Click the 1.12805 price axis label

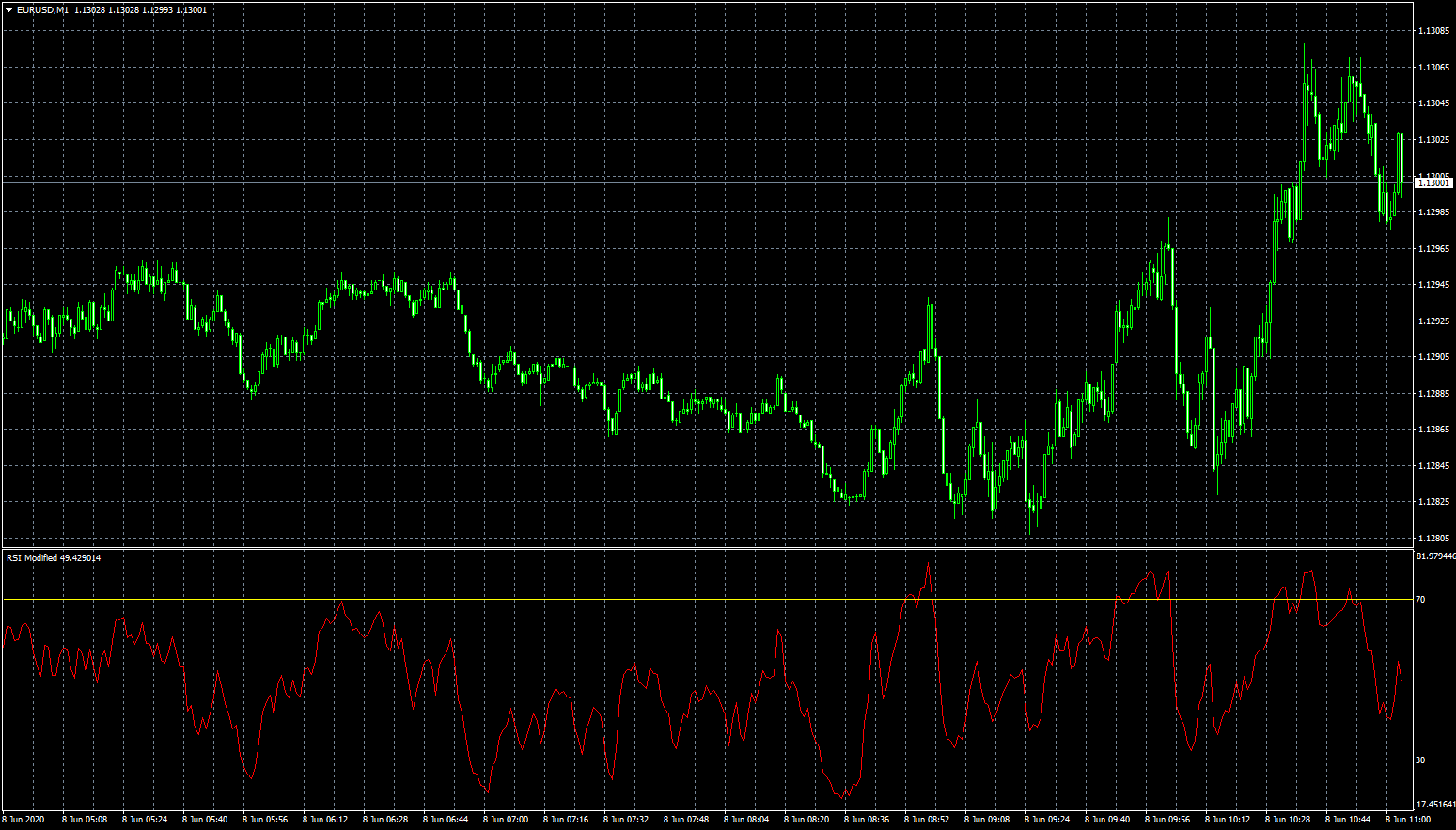click(x=1433, y=539)
